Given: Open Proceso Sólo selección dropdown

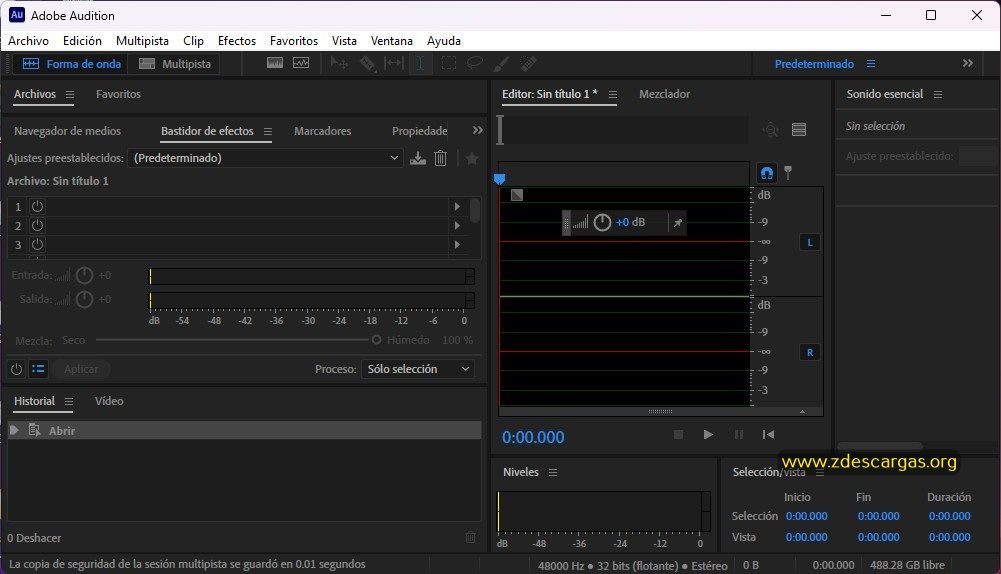Looking at the screenshot, I should (418, 369).
